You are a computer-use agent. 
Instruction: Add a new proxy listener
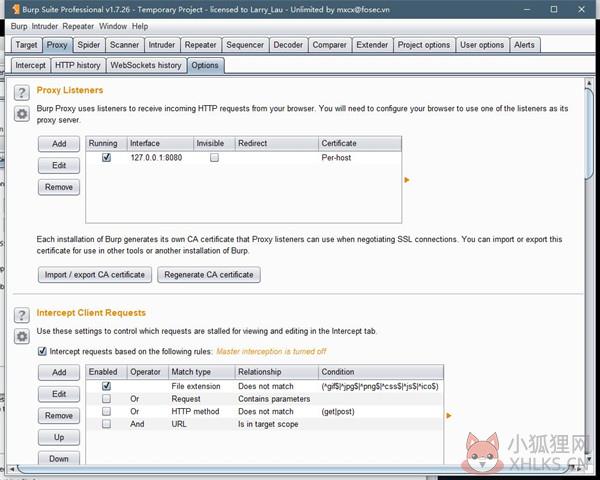click(59, 144)
